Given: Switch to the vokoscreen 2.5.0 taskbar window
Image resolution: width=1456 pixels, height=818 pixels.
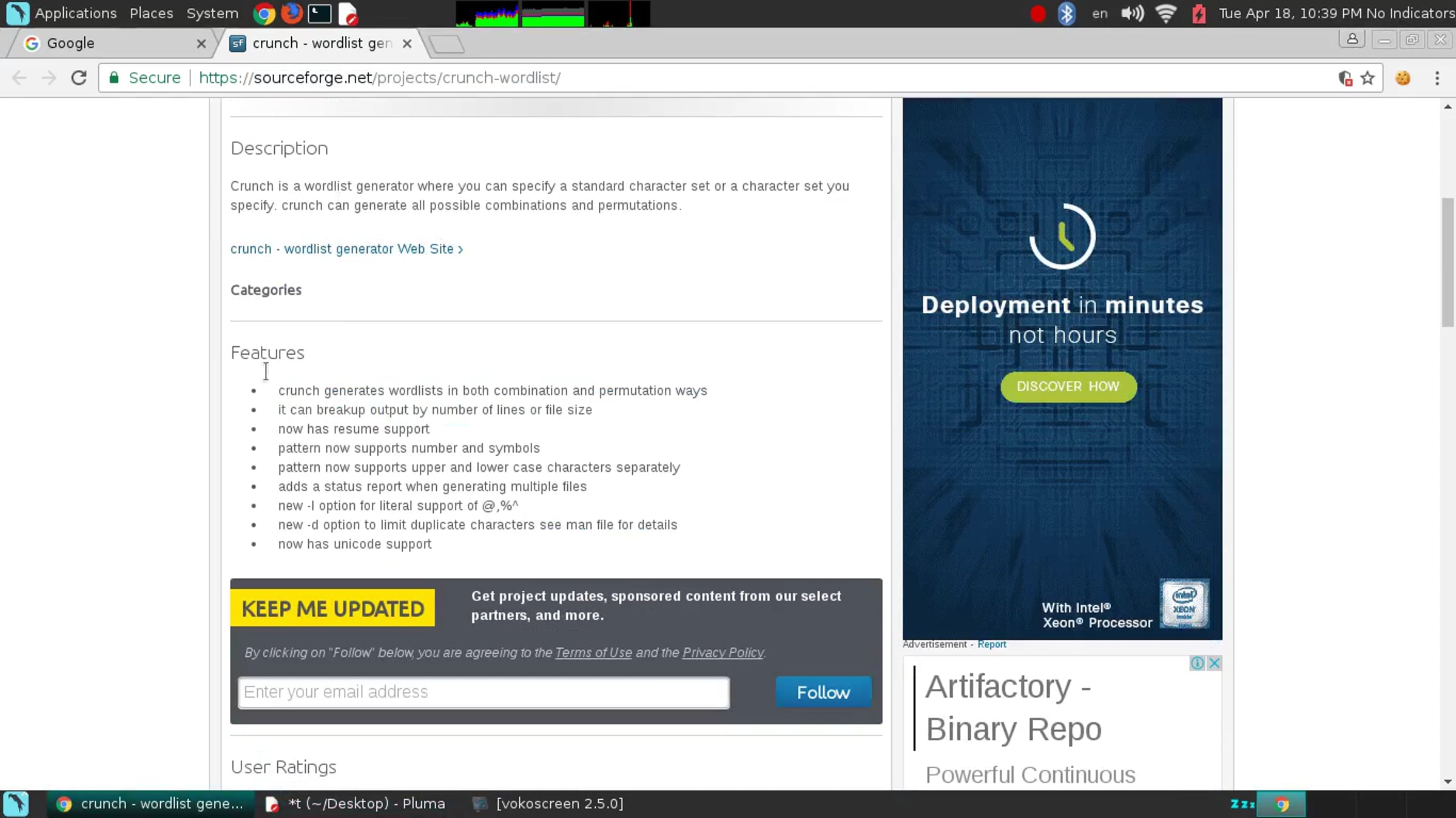Looking at the screenshot, I should click(548, 804).
